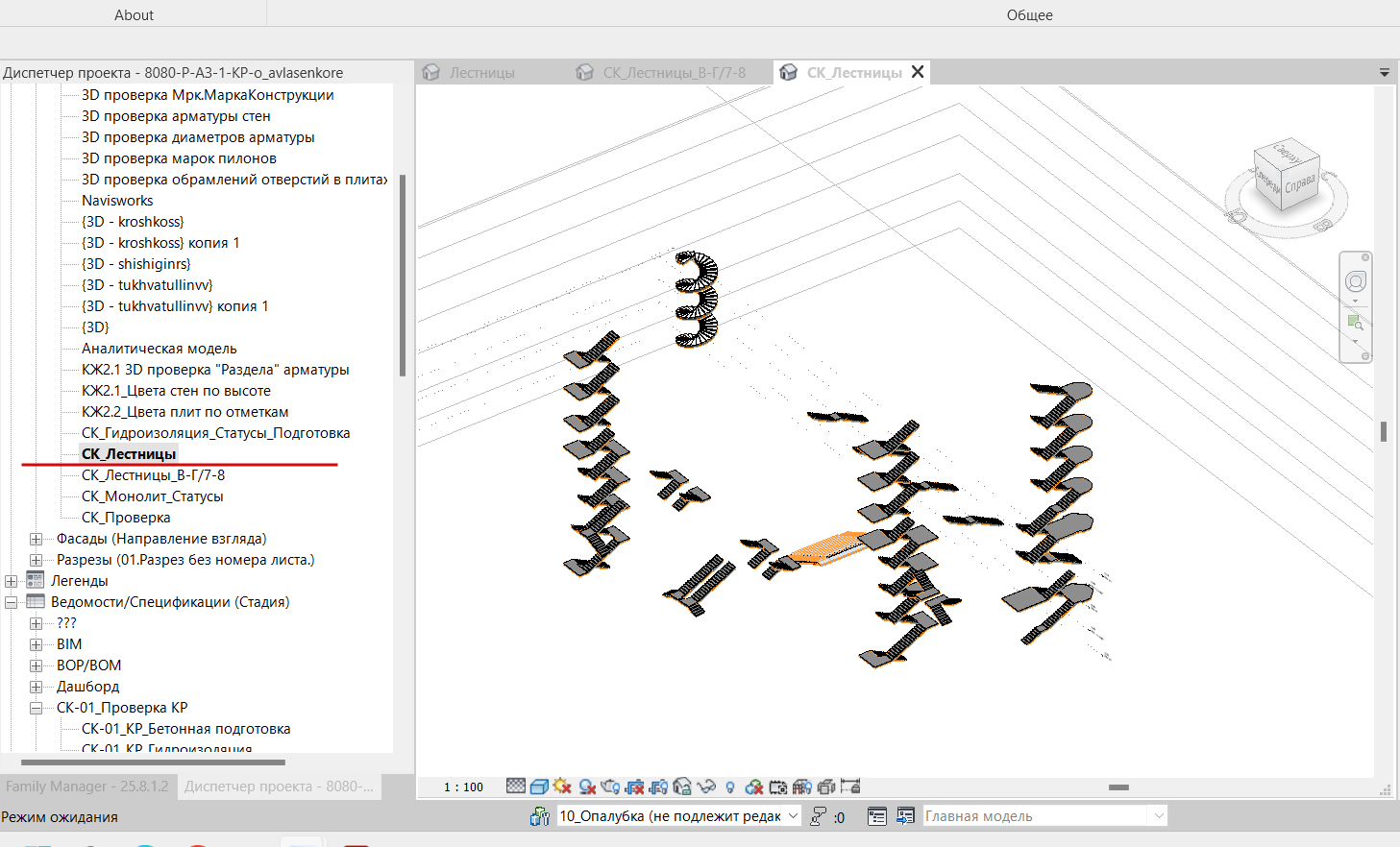Switch to the Family Manager panel tab
This screenshot has height=847, width=1400.
tap(87, 786)
